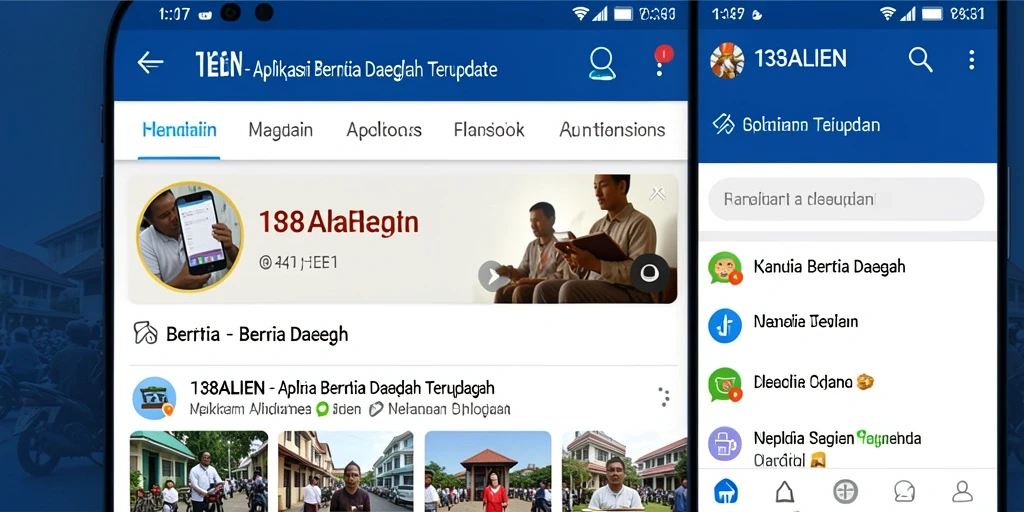Image resolution: width=1024 pixels, height=512 pixels.
Task: Open circular phone photo on banner
Action: [x=189, y=236]
